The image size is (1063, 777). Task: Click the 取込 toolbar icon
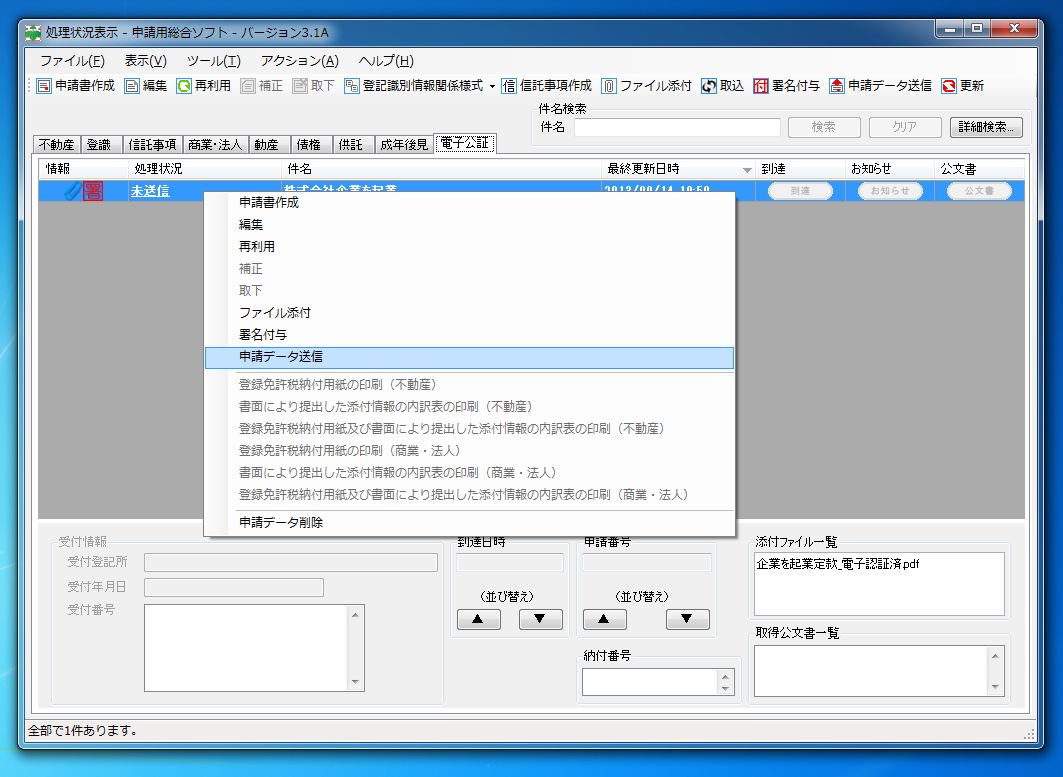708,86
